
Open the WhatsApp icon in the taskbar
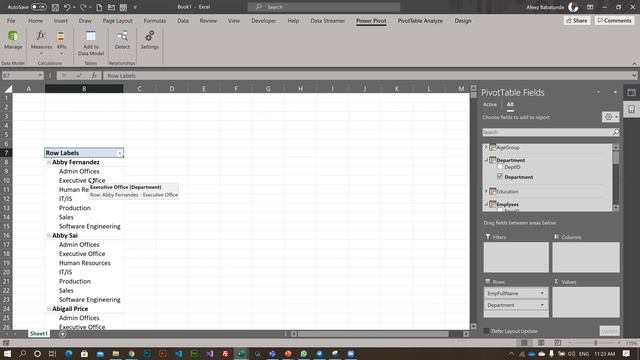point(303,353)
